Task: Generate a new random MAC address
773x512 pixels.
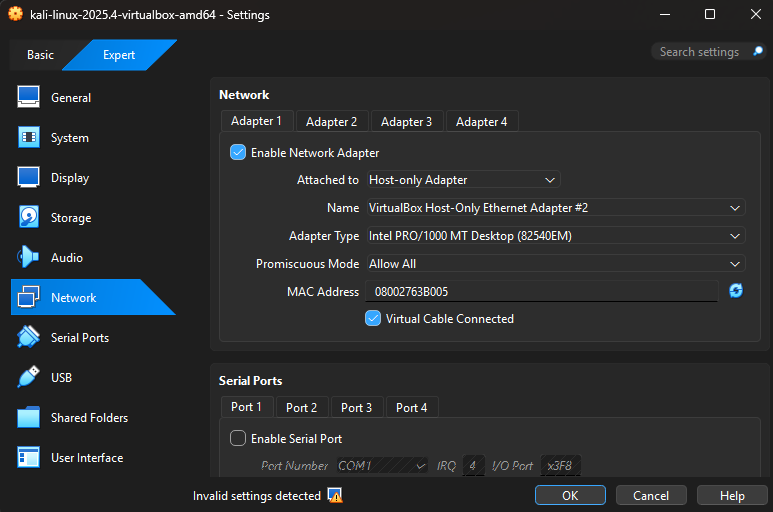Action: (736, 291)
